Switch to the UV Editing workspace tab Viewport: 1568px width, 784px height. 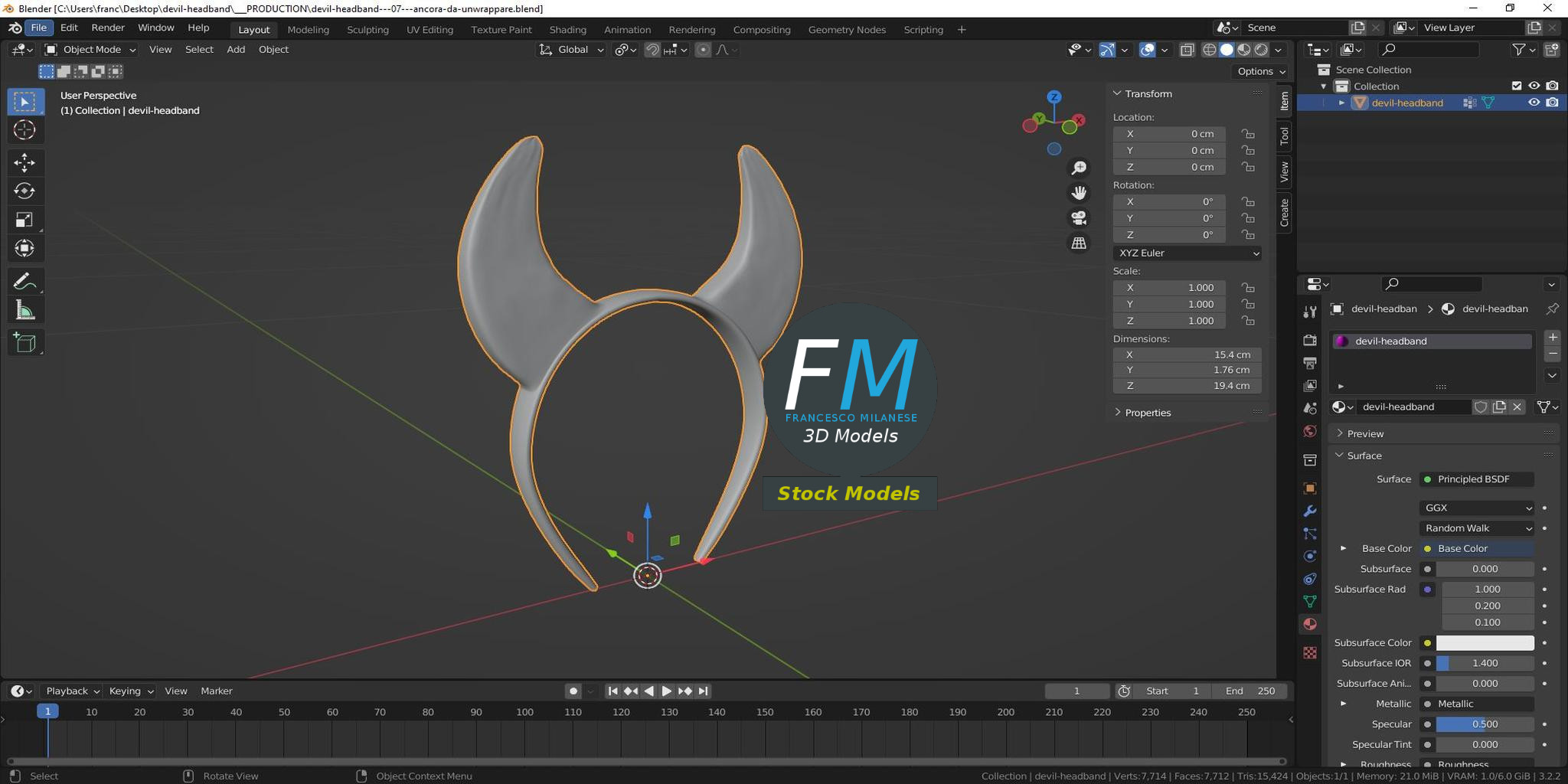[430, 30]
